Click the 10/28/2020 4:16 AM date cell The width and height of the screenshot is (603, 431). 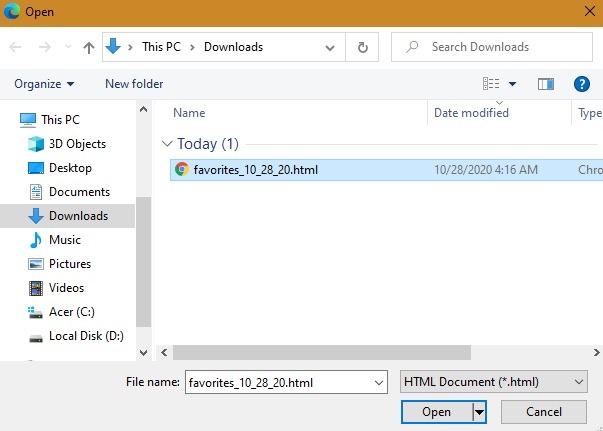(x=486, y=170)
